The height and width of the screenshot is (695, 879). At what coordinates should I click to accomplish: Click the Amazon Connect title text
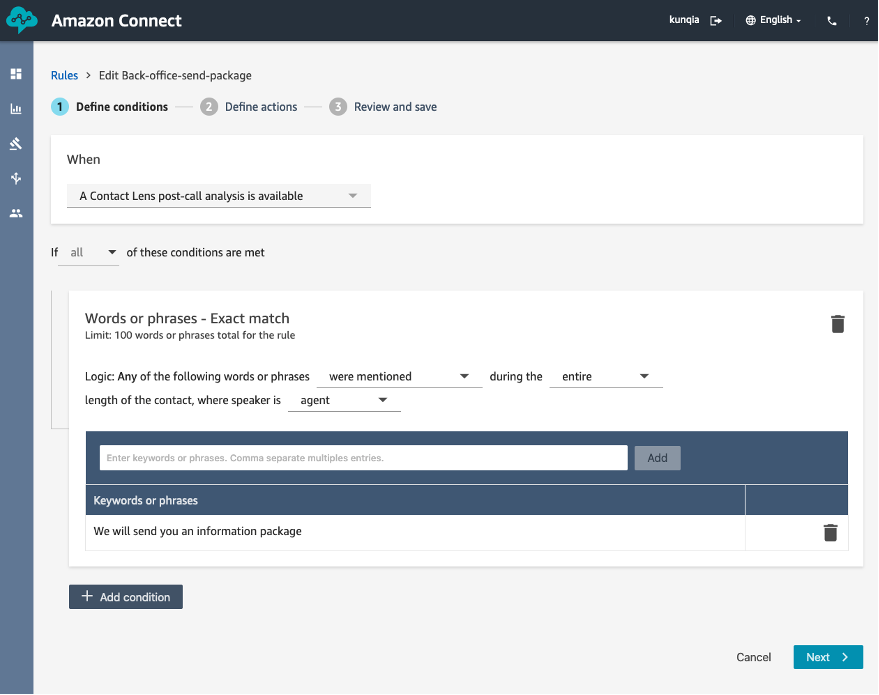[x=117, y=21]
